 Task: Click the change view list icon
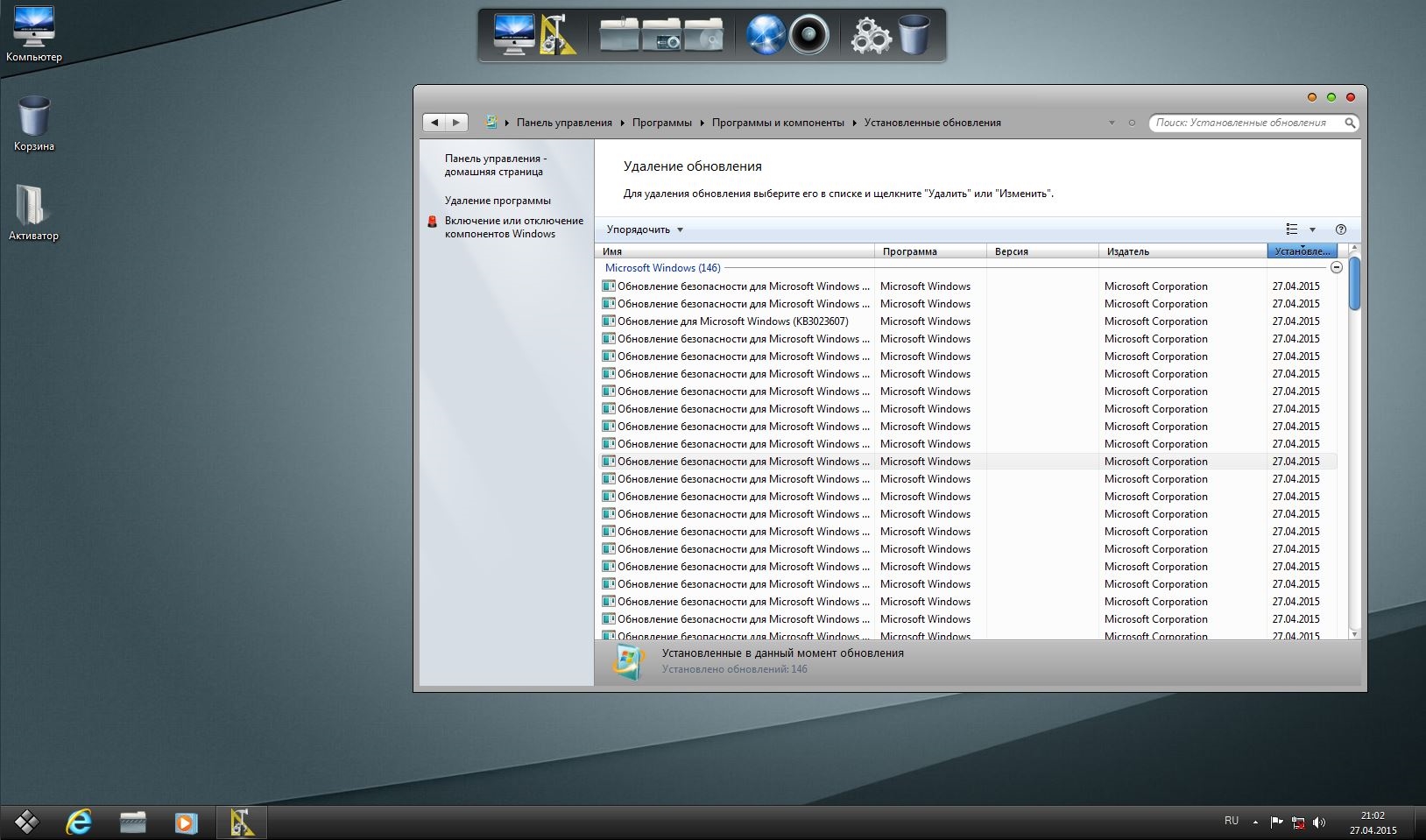click(x=1291, y=229)
